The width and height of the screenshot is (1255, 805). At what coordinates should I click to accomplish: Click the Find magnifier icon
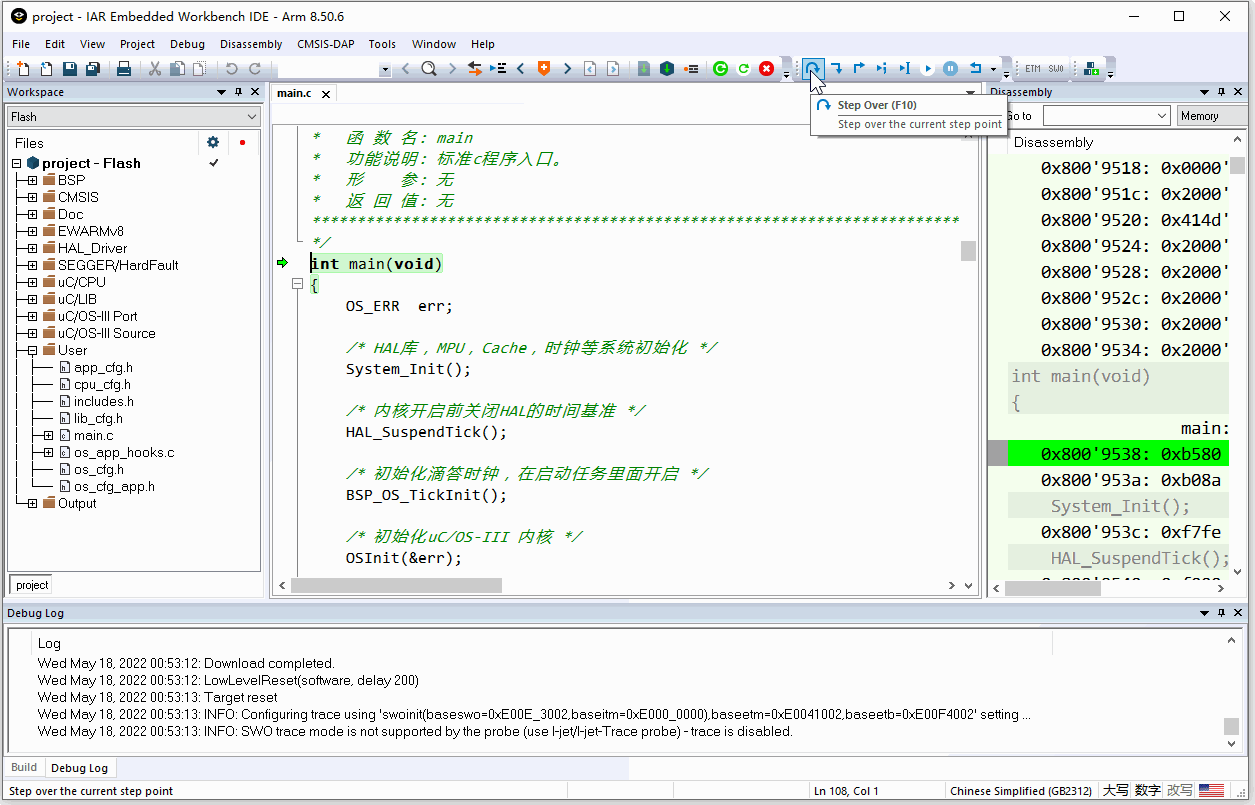pyautogui.click(x=429, y=69)
